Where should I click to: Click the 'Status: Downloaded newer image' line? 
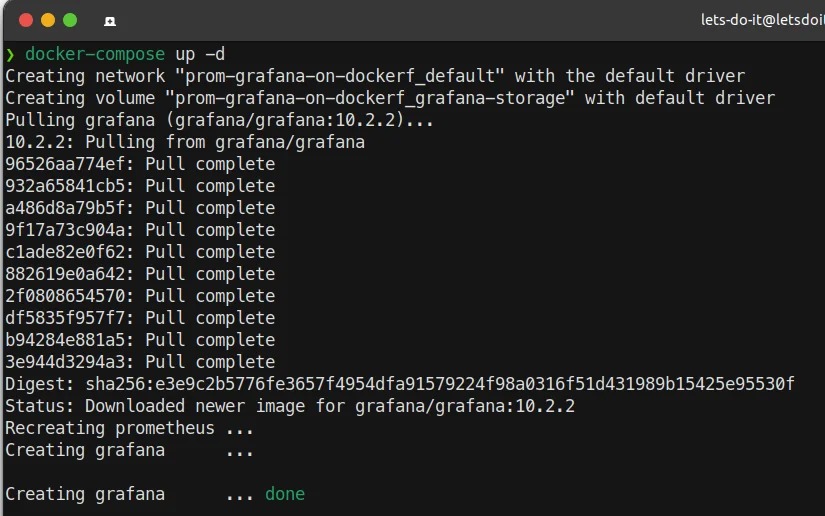(x=290, y=406)
